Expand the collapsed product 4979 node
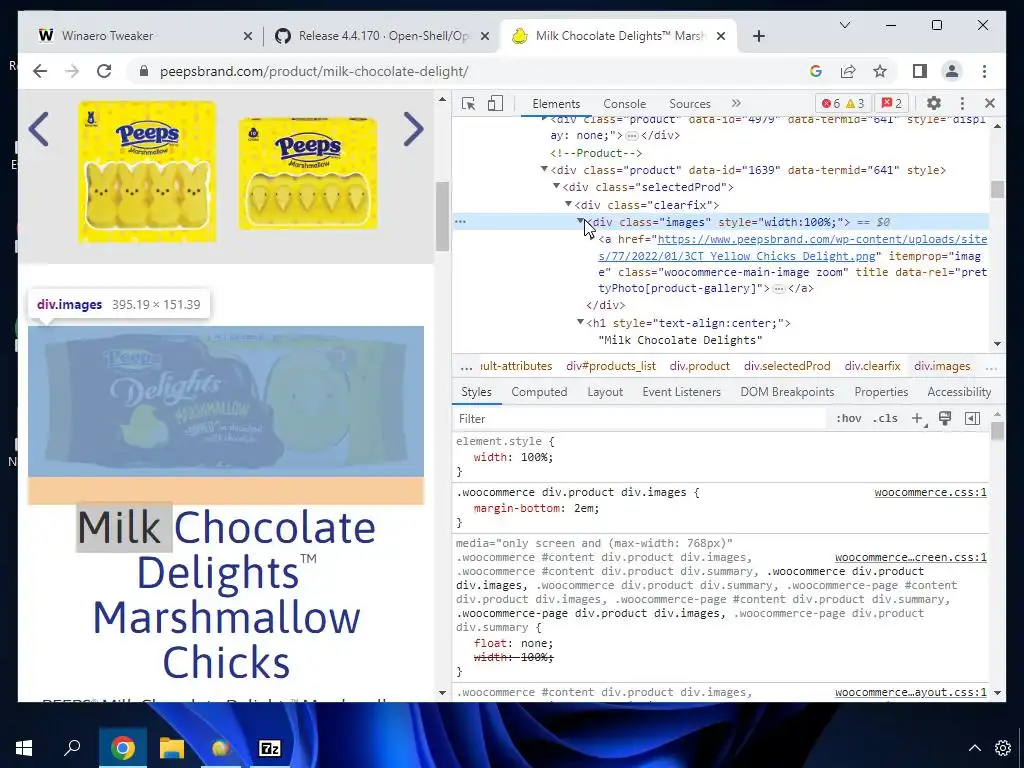1024x768 pixels. click(544, 120)
